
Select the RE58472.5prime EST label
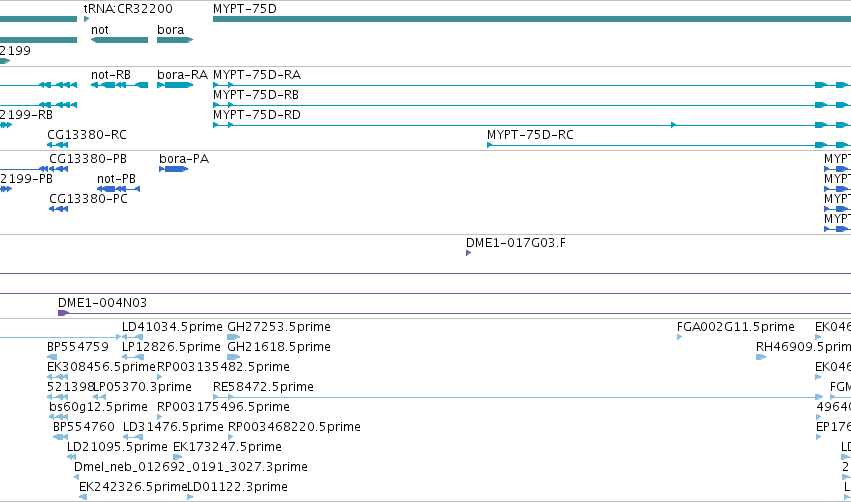coord(263,387)
